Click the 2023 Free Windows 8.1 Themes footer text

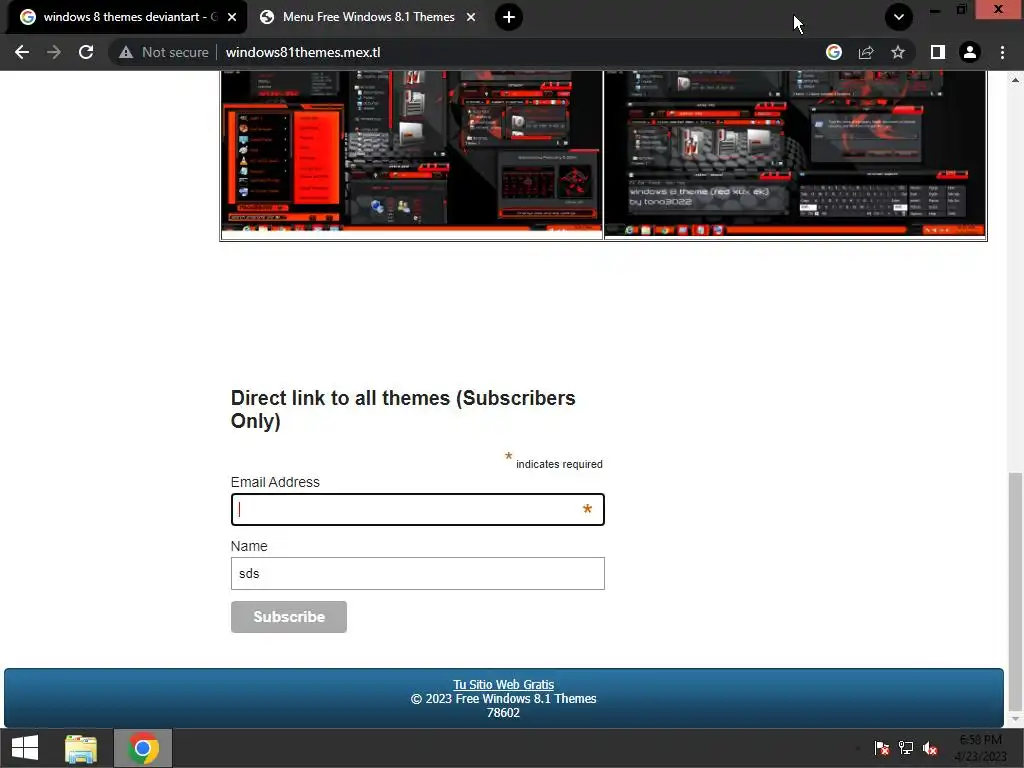click(504, 699)
